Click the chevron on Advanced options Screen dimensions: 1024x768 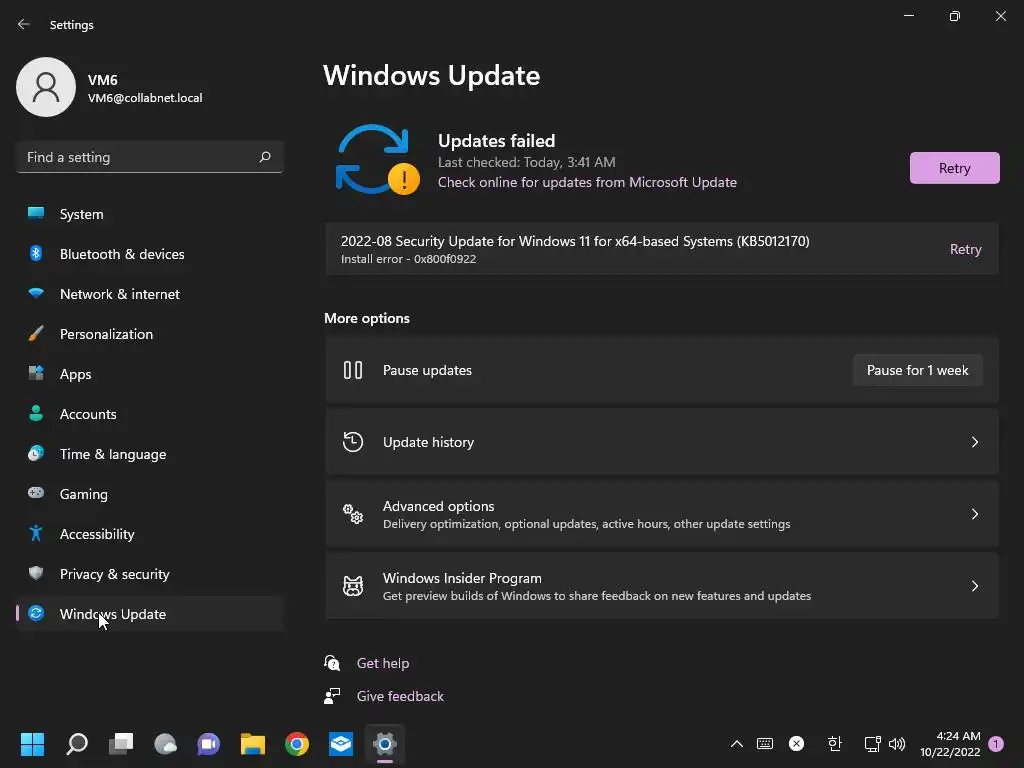click(974, 514)
